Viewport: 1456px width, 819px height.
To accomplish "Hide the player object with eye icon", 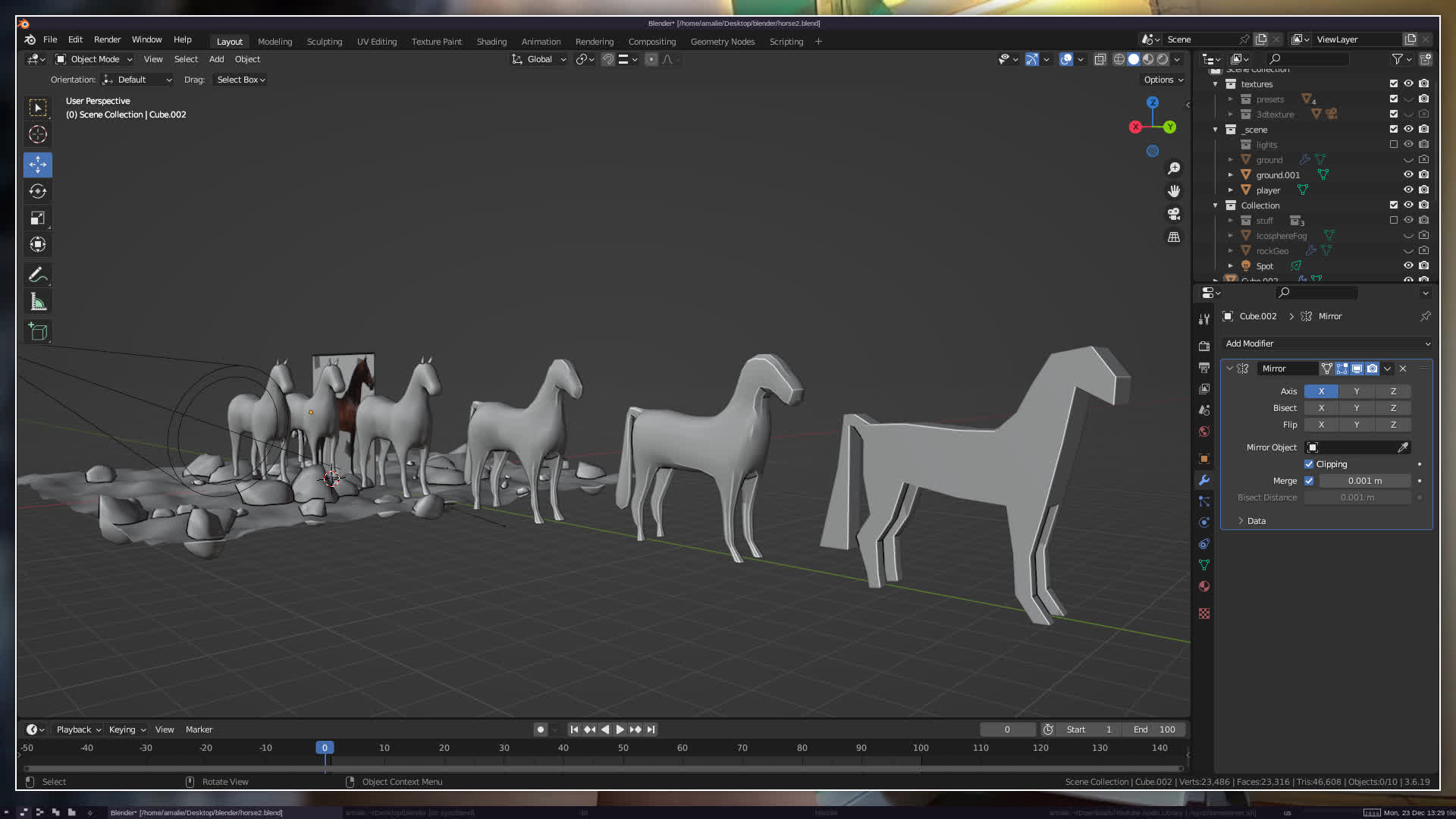I will coord(1408,190).
